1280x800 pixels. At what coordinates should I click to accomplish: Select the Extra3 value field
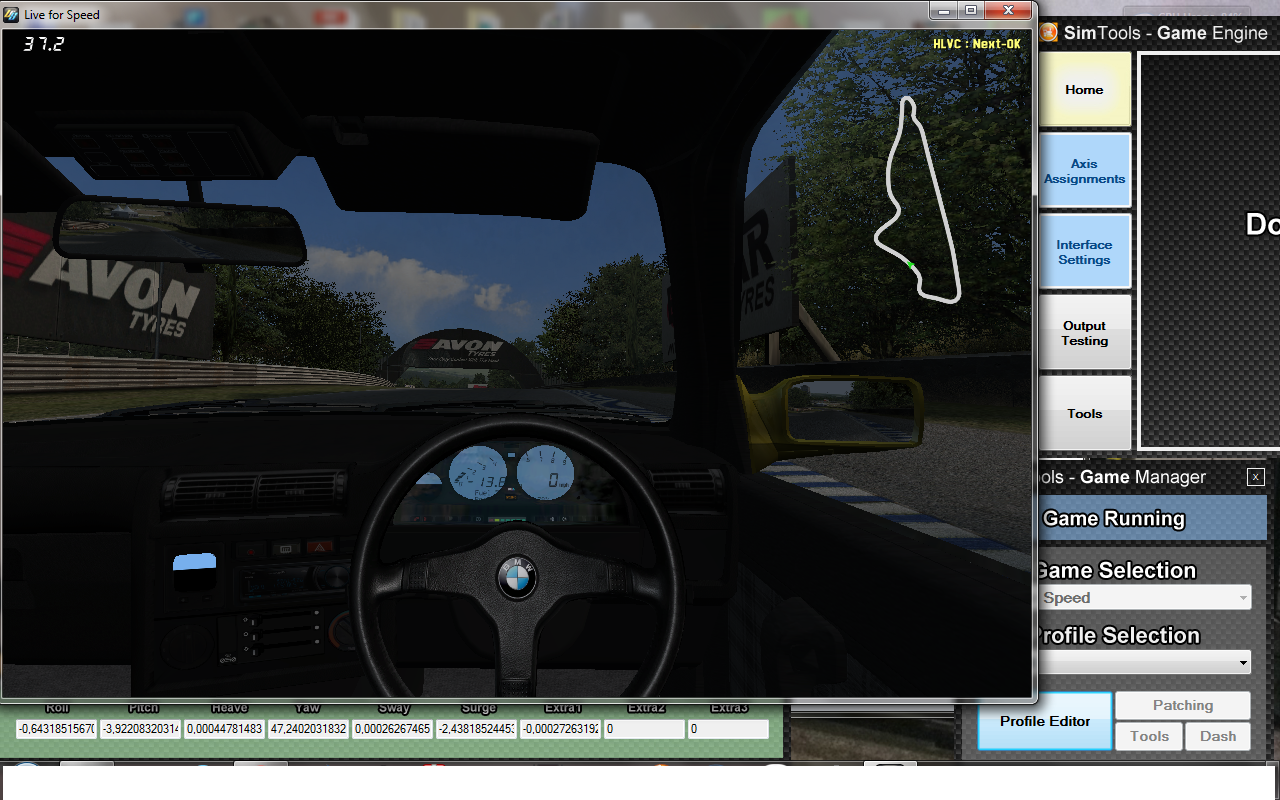click(729, 729)
